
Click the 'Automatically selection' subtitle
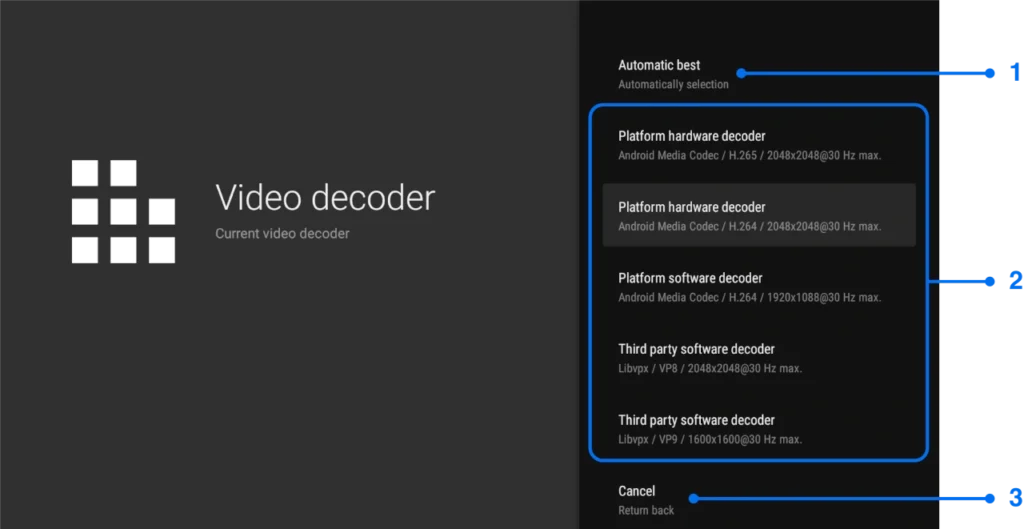(673, 84)
